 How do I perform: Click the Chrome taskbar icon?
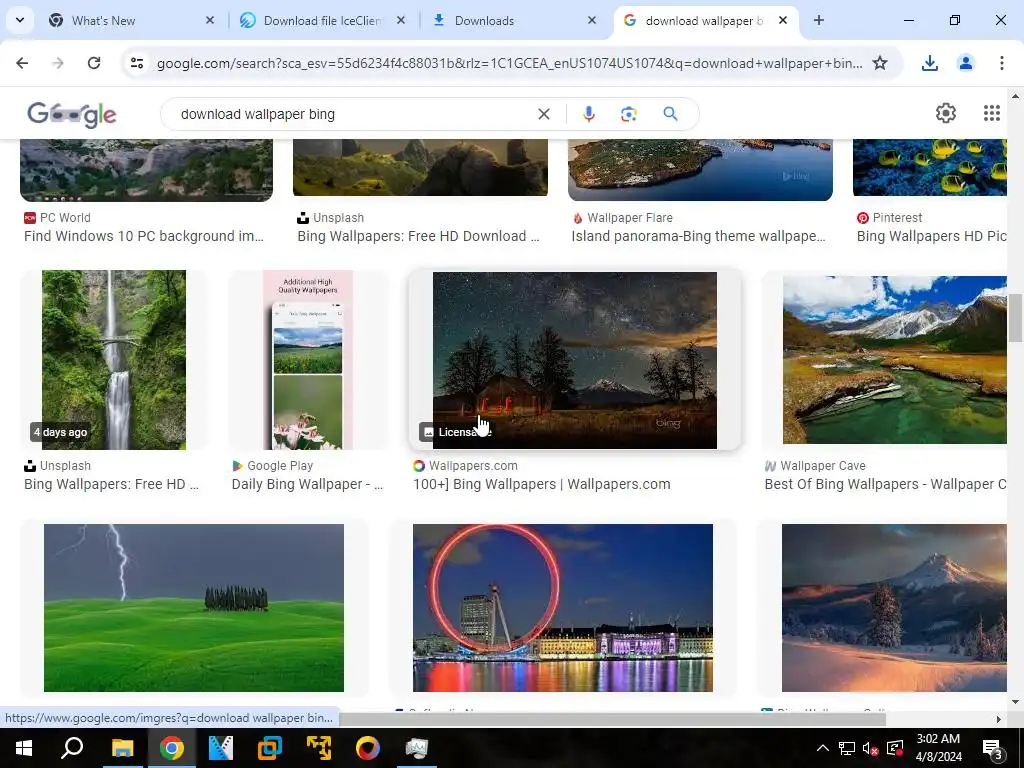(x=172, y=748)
